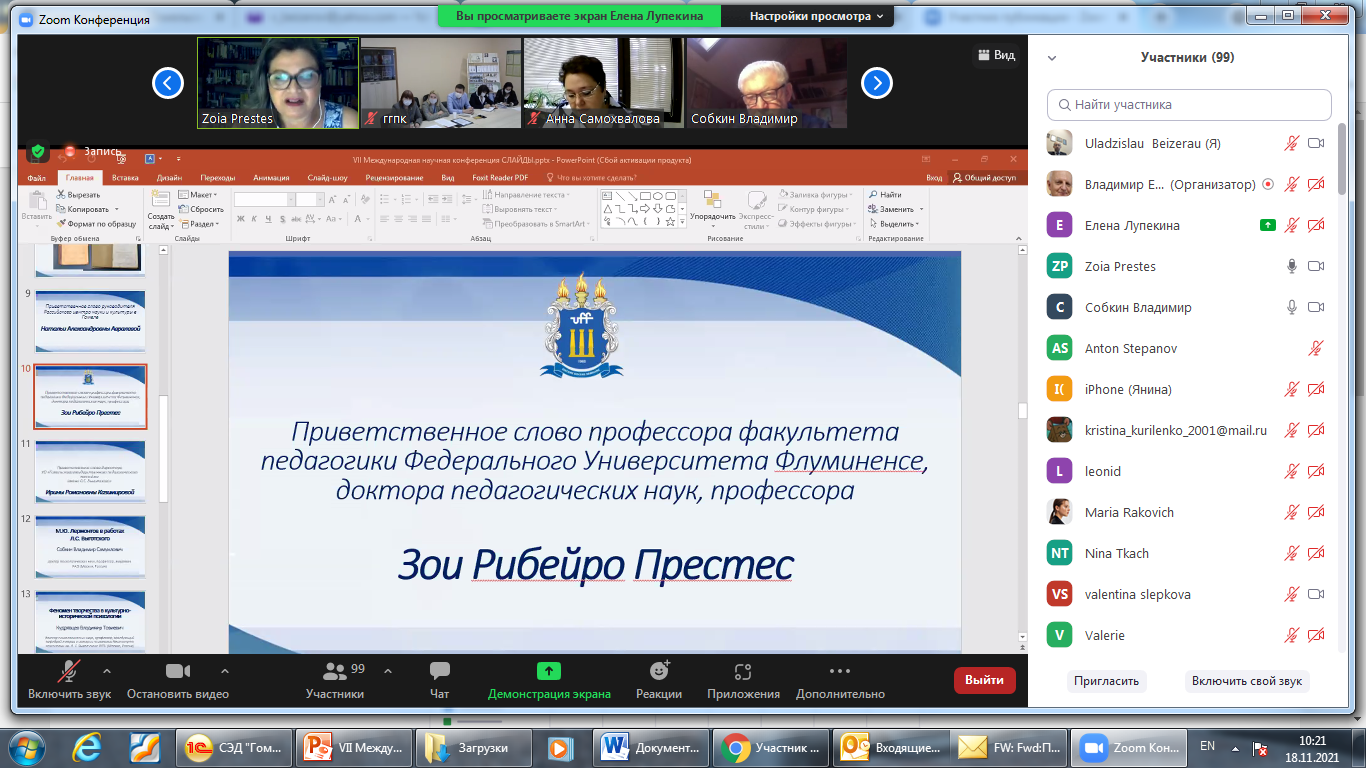1366x768 pixels.
Task: Open Загрузки folder in taskbar
Action: point(473,747)
